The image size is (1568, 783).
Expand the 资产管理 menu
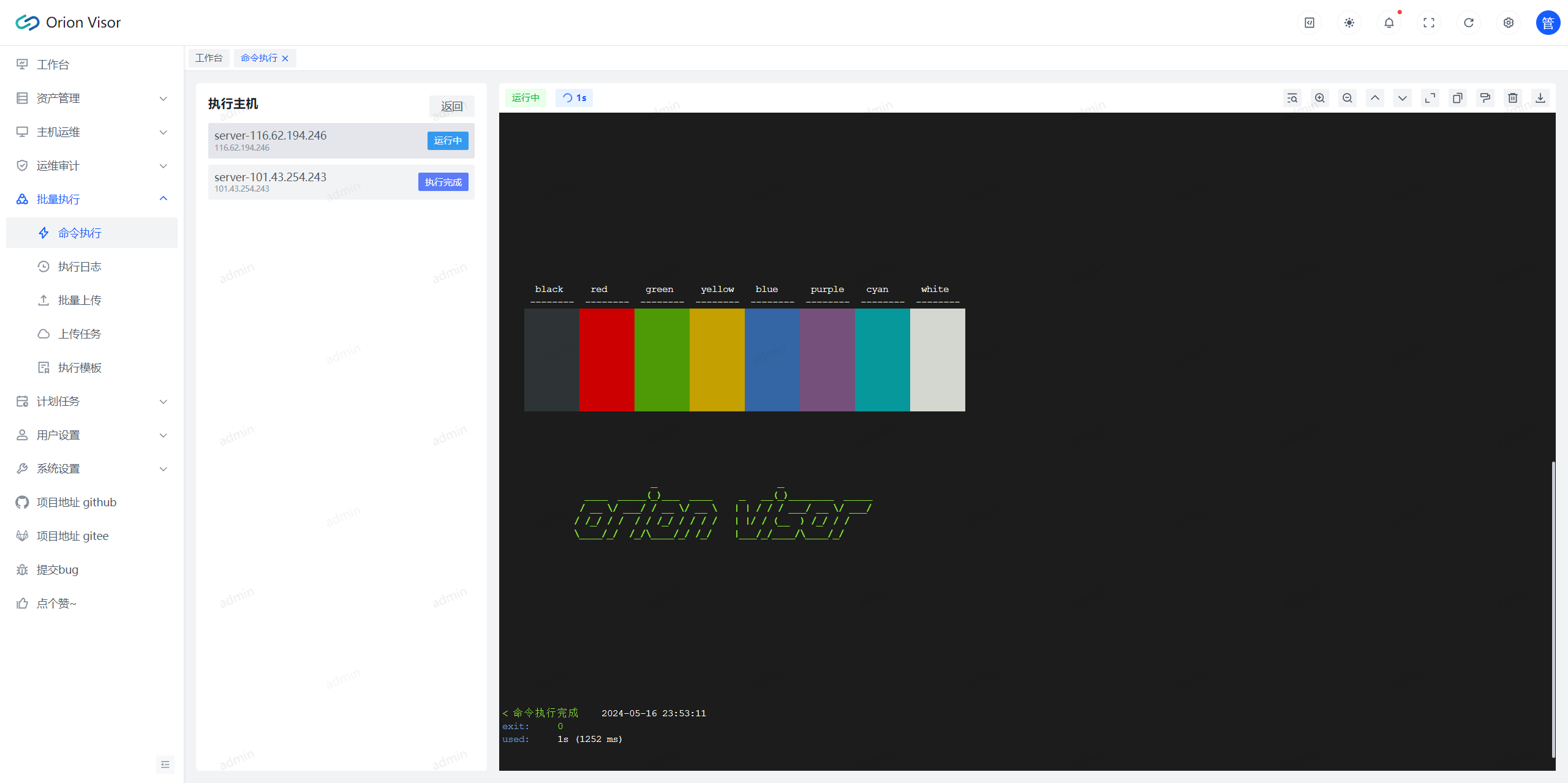click(92, 99)
